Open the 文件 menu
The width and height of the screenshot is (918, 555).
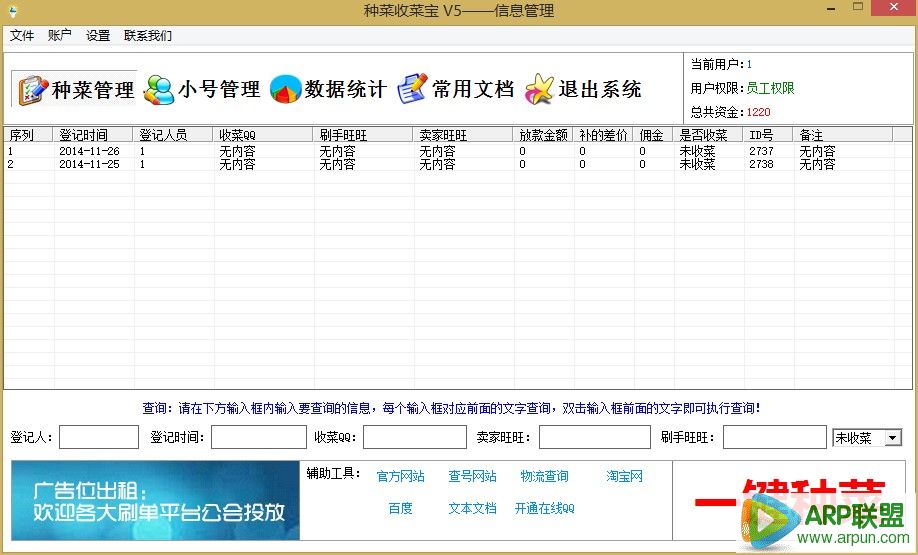tap(22, 36)
